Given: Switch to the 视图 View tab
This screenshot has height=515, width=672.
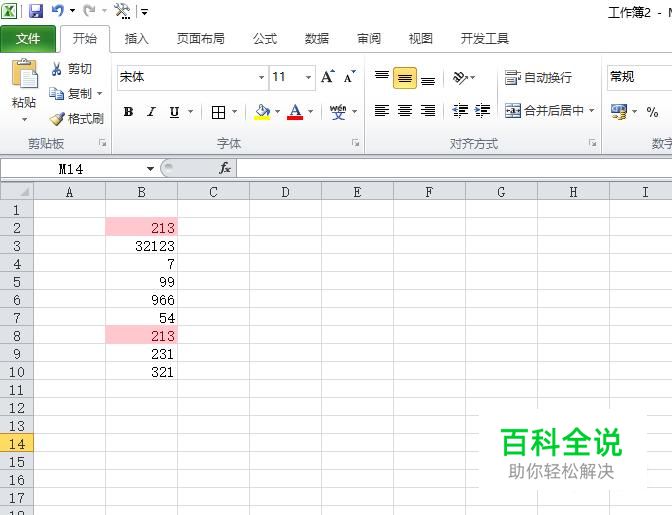Looking at the screenshot, I should (421, 39).
